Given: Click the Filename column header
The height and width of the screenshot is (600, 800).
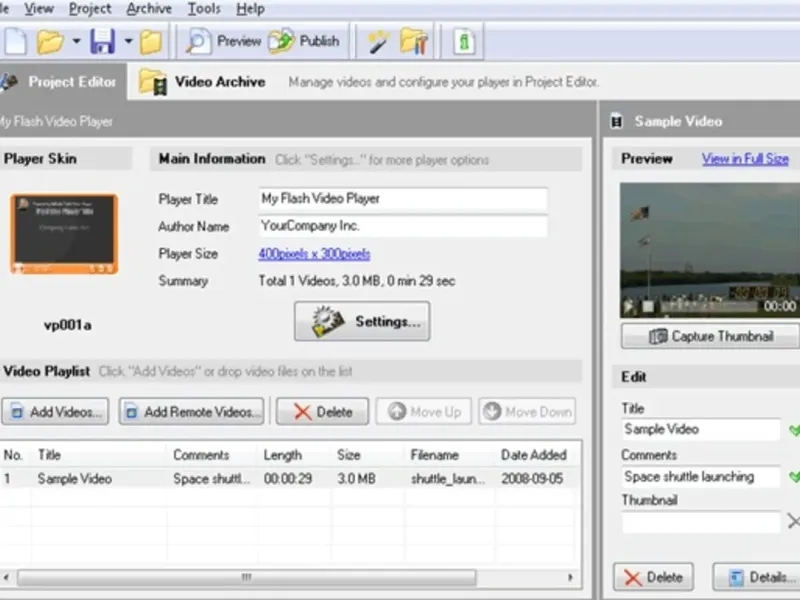Looking at the screenshot, I should point(451,455).
